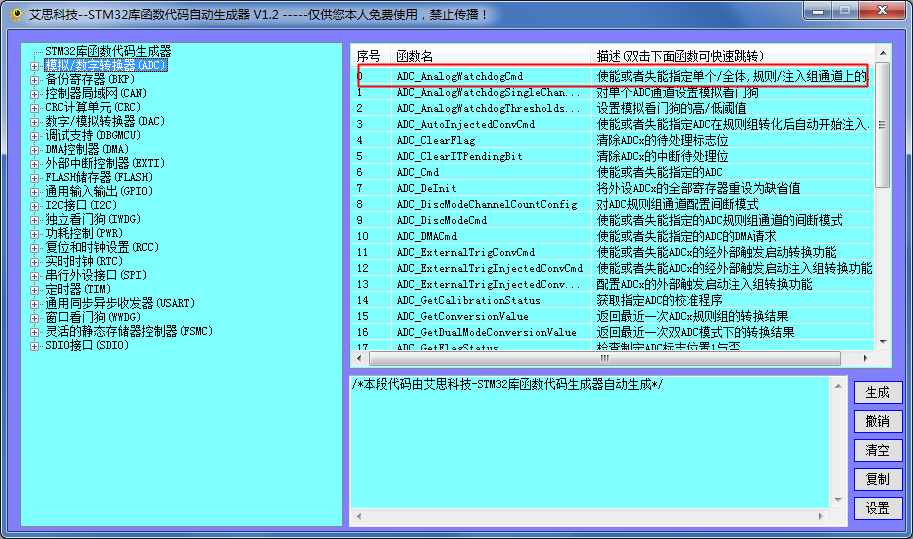Click the code output scroll-right arrow
This screenshot has width=913, height=539.
(821, 516)
